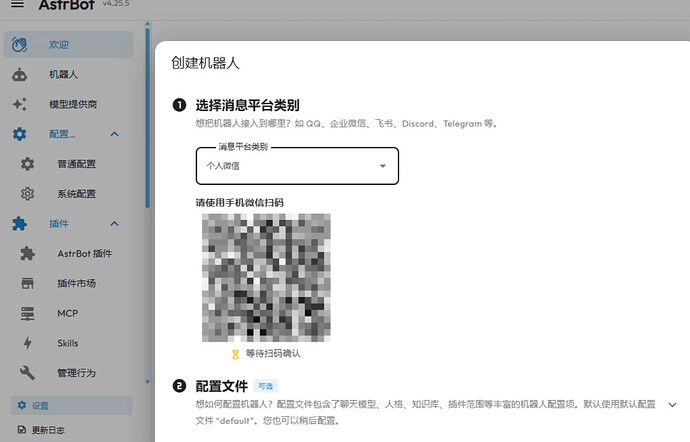Click the 请使用手机微信扫码 label
Image resolution: width=690 pixels, height=442 pixels.
pos(239,203)
